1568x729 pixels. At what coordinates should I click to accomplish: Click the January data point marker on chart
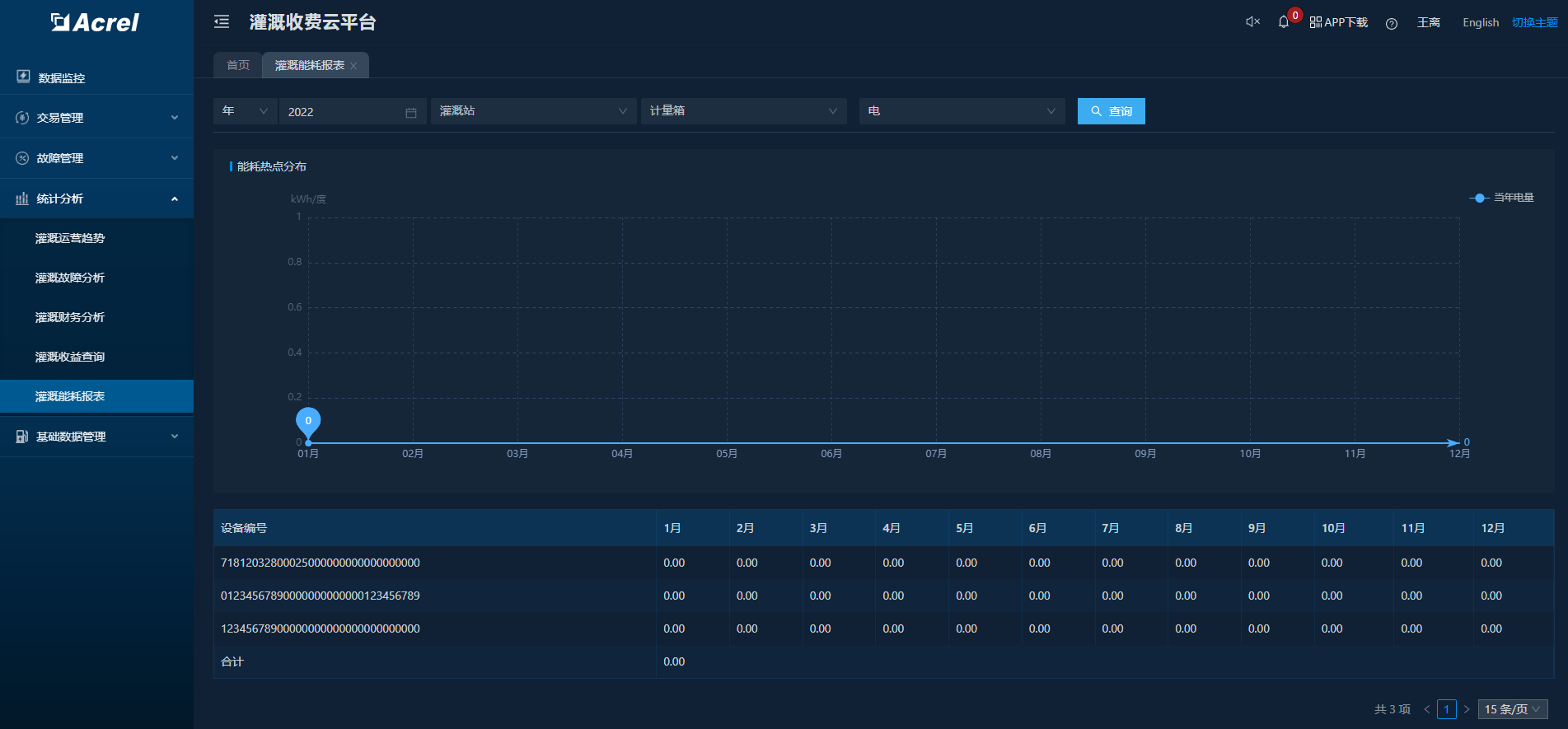[308, 422]
